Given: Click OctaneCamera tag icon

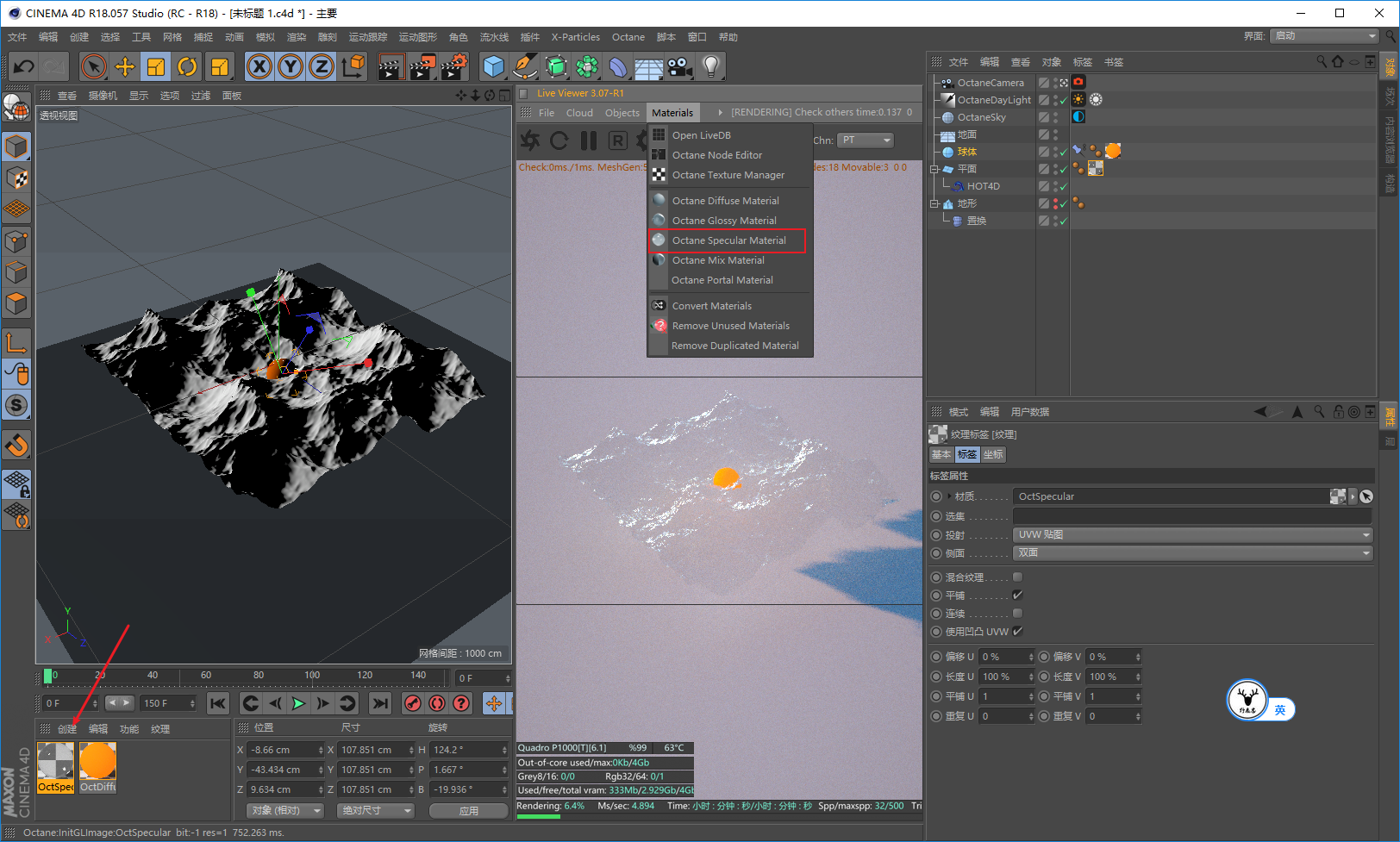Looking at the screenshot, I should pyautogui.click(x=1078, y=82).
